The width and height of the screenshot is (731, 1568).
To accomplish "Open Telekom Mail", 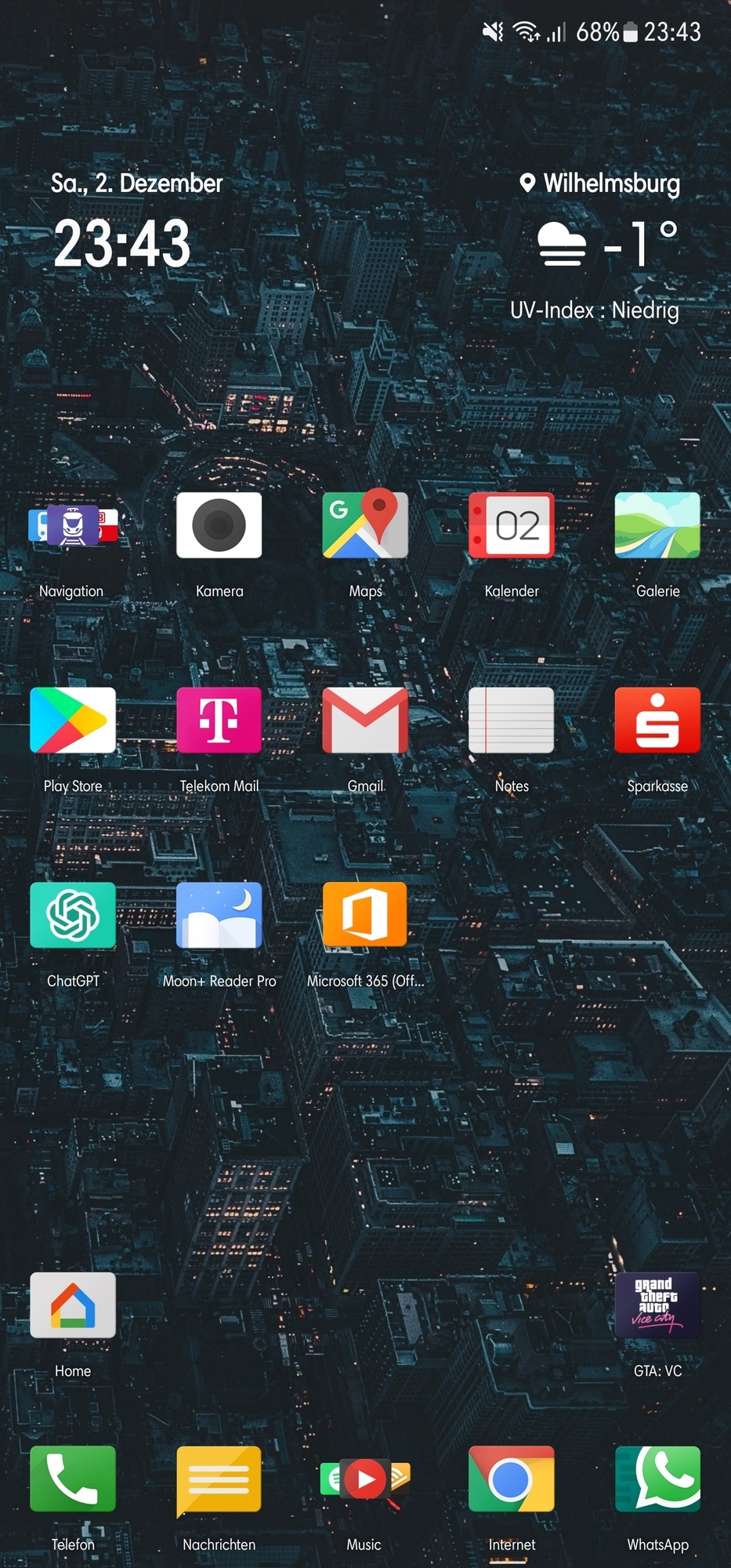I will (219, 720).
